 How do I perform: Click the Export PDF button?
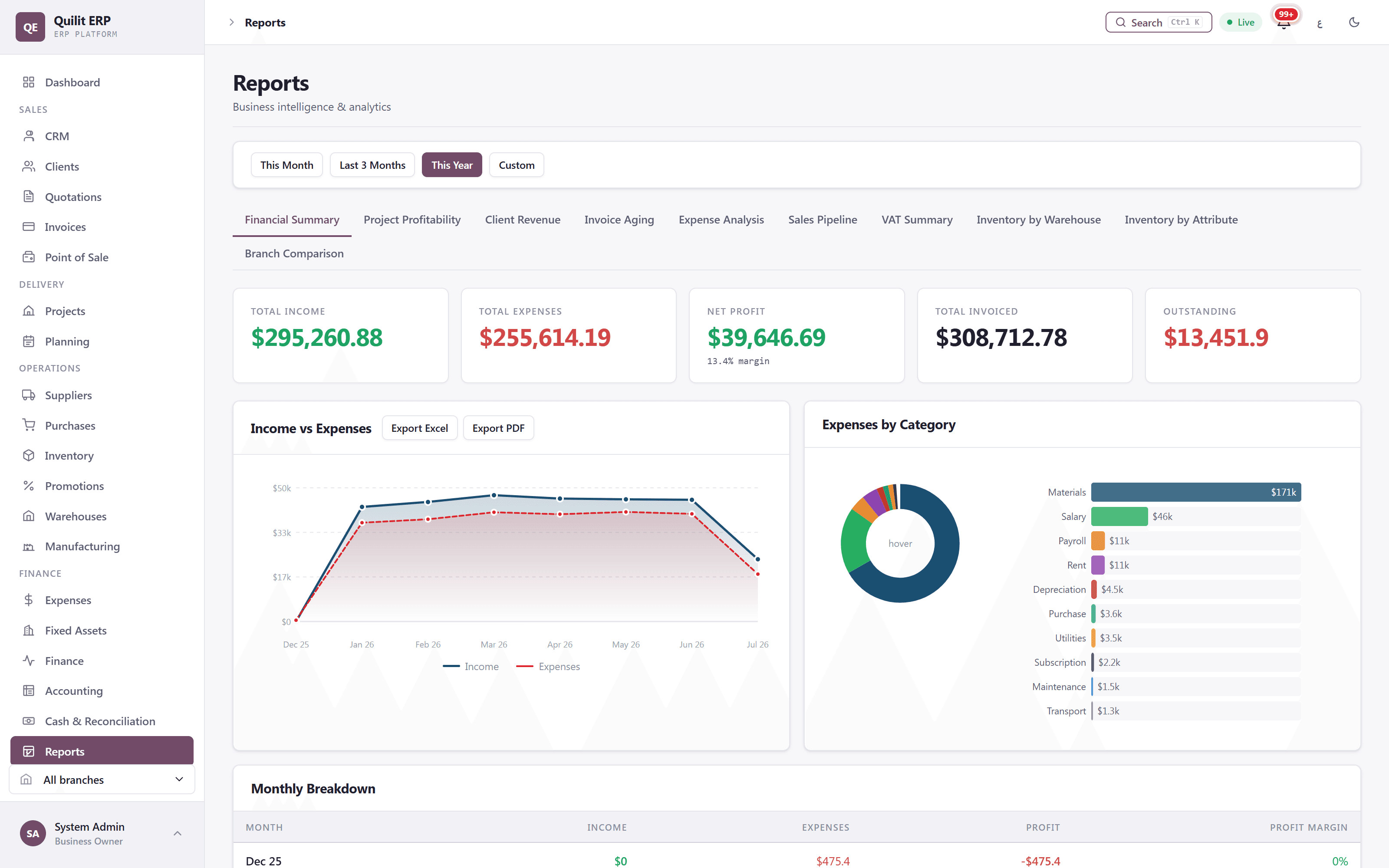[x=498, y=428]
